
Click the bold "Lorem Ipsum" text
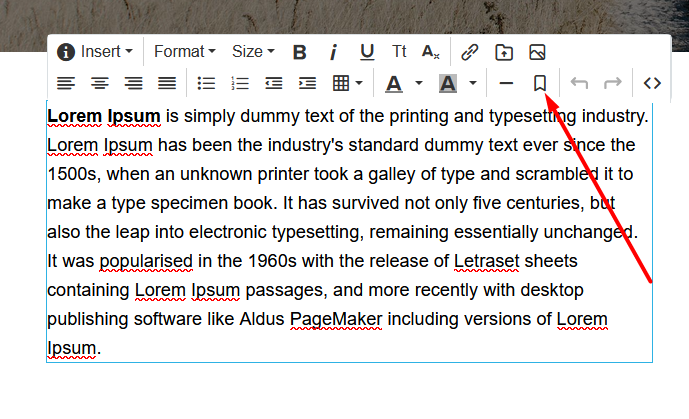[104, 116]
